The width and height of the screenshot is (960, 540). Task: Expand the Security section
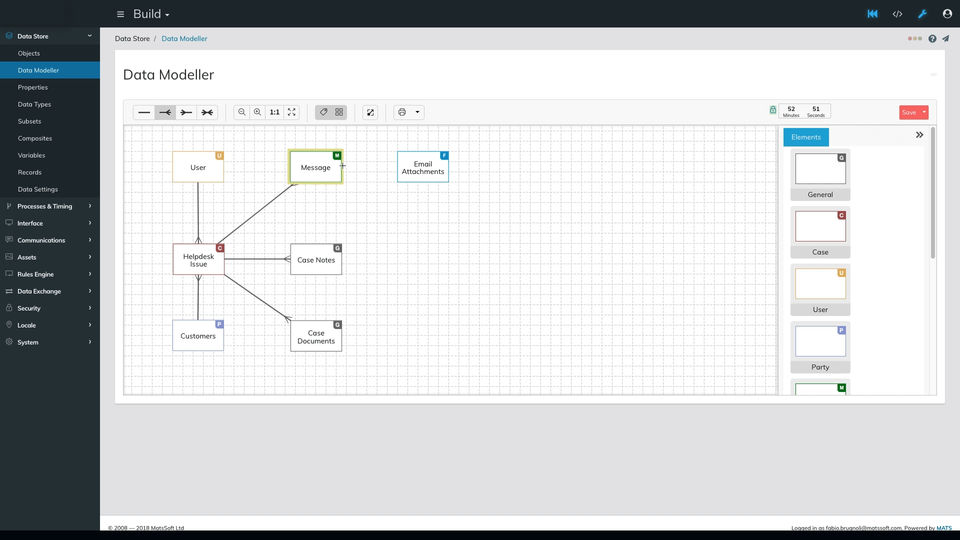pyautogui.click(x=50, y=309)
